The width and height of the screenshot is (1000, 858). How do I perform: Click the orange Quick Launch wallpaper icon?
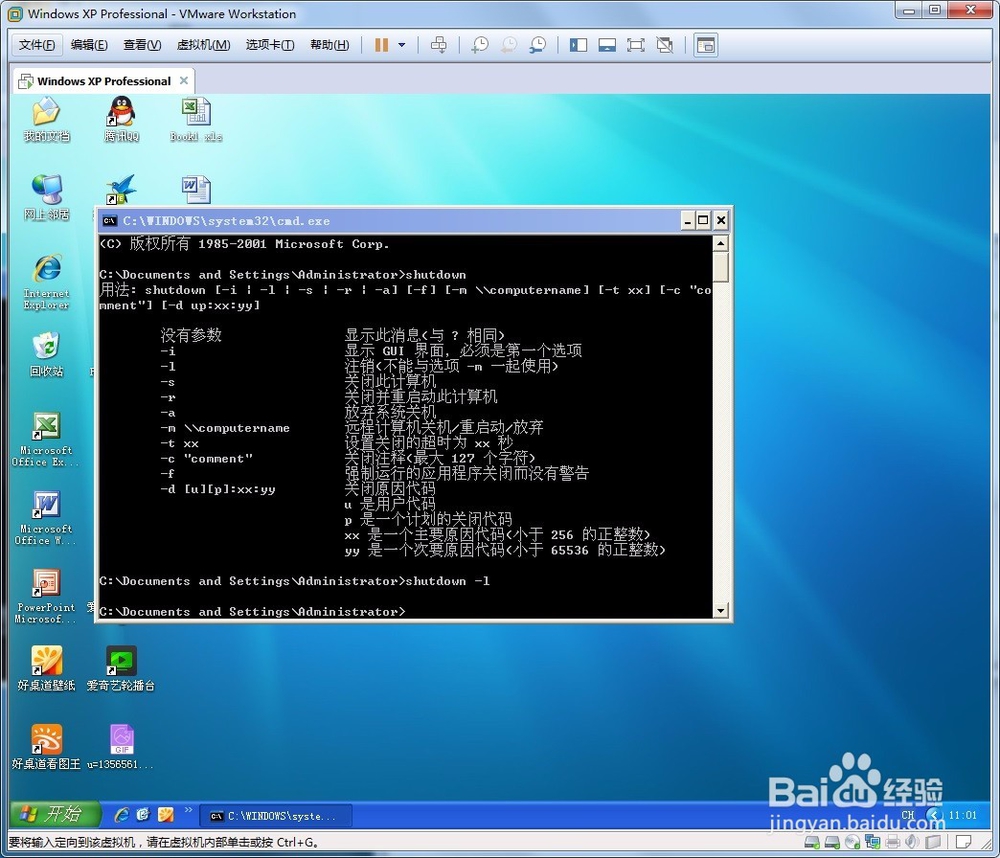pyautogui.click(x=165, y=815)
